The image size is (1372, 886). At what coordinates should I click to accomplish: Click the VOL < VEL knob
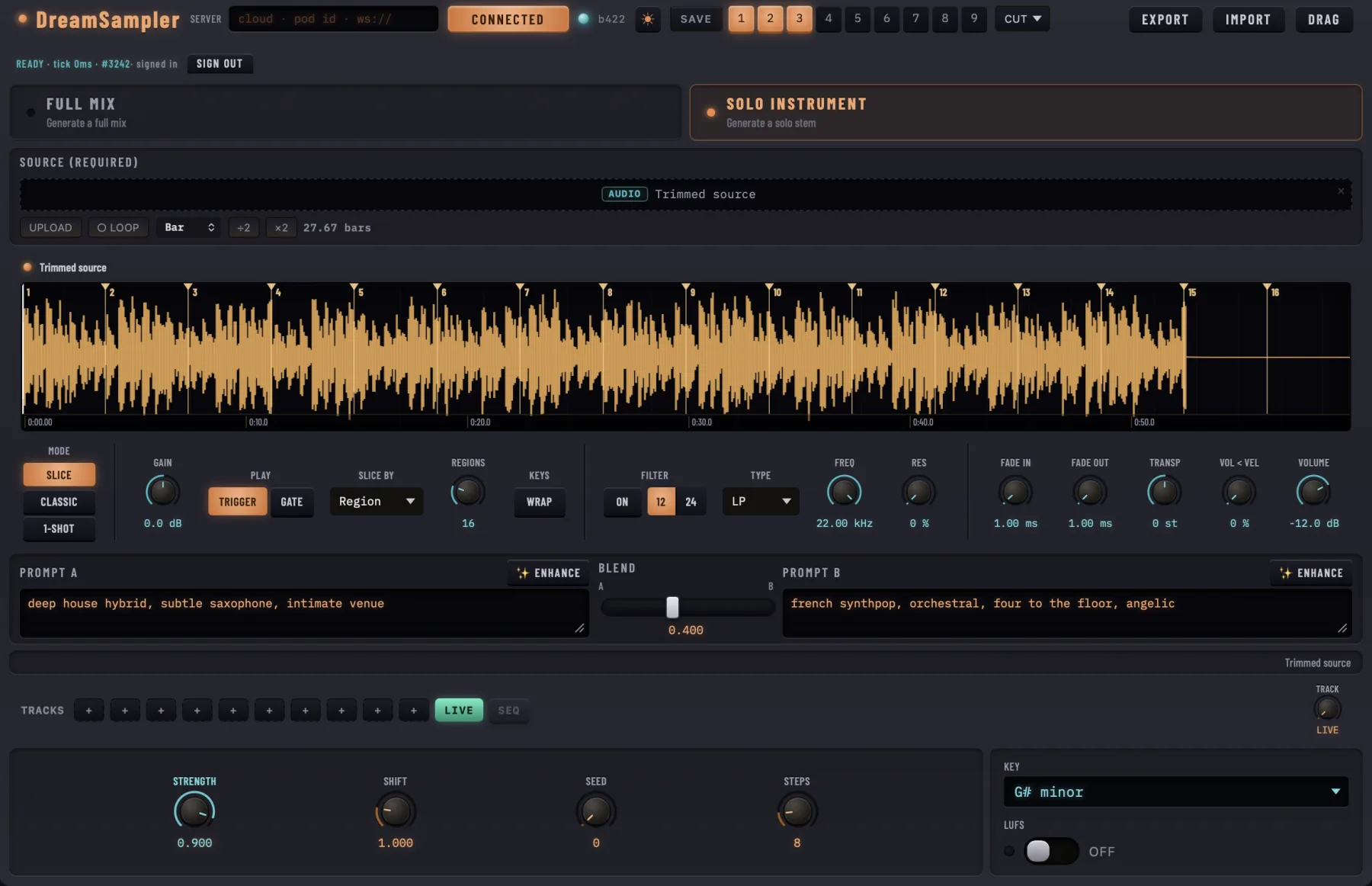click(1239, 492)
